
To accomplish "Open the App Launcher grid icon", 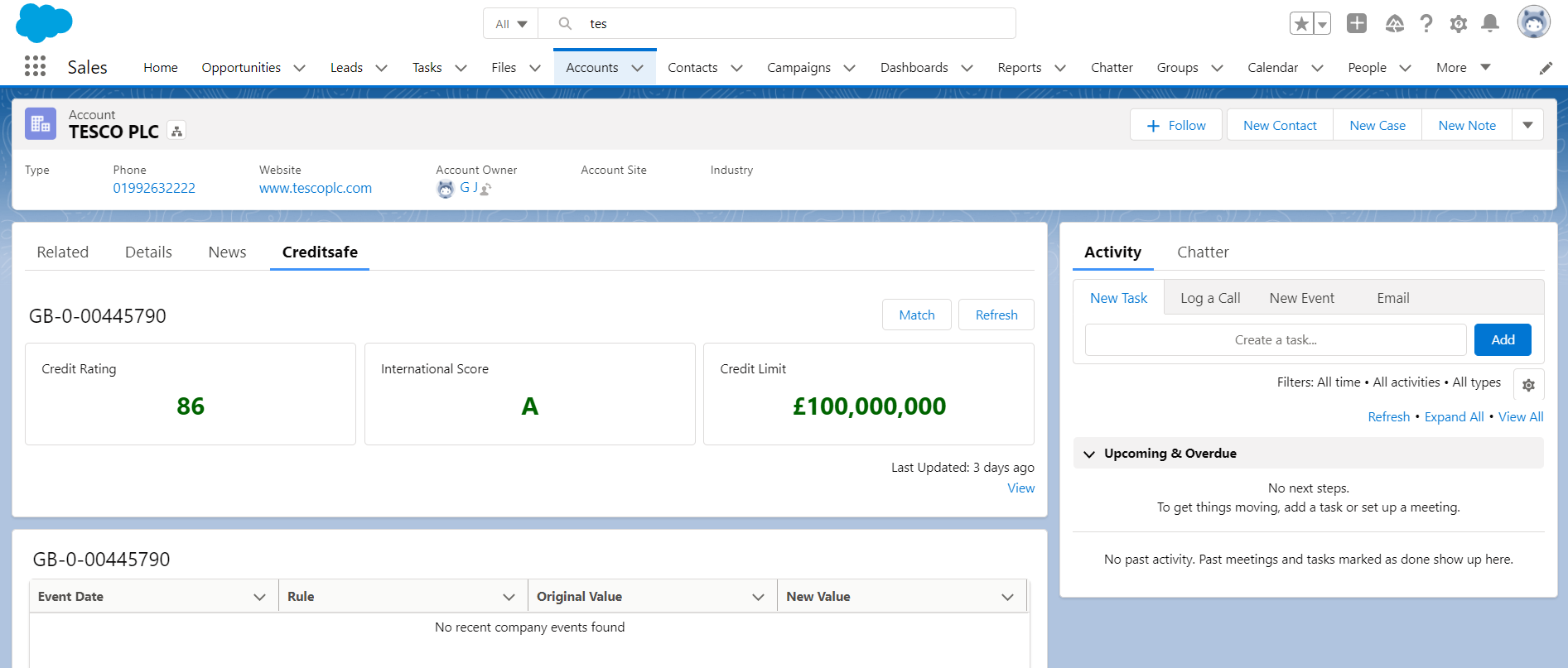I will point(35,66).
